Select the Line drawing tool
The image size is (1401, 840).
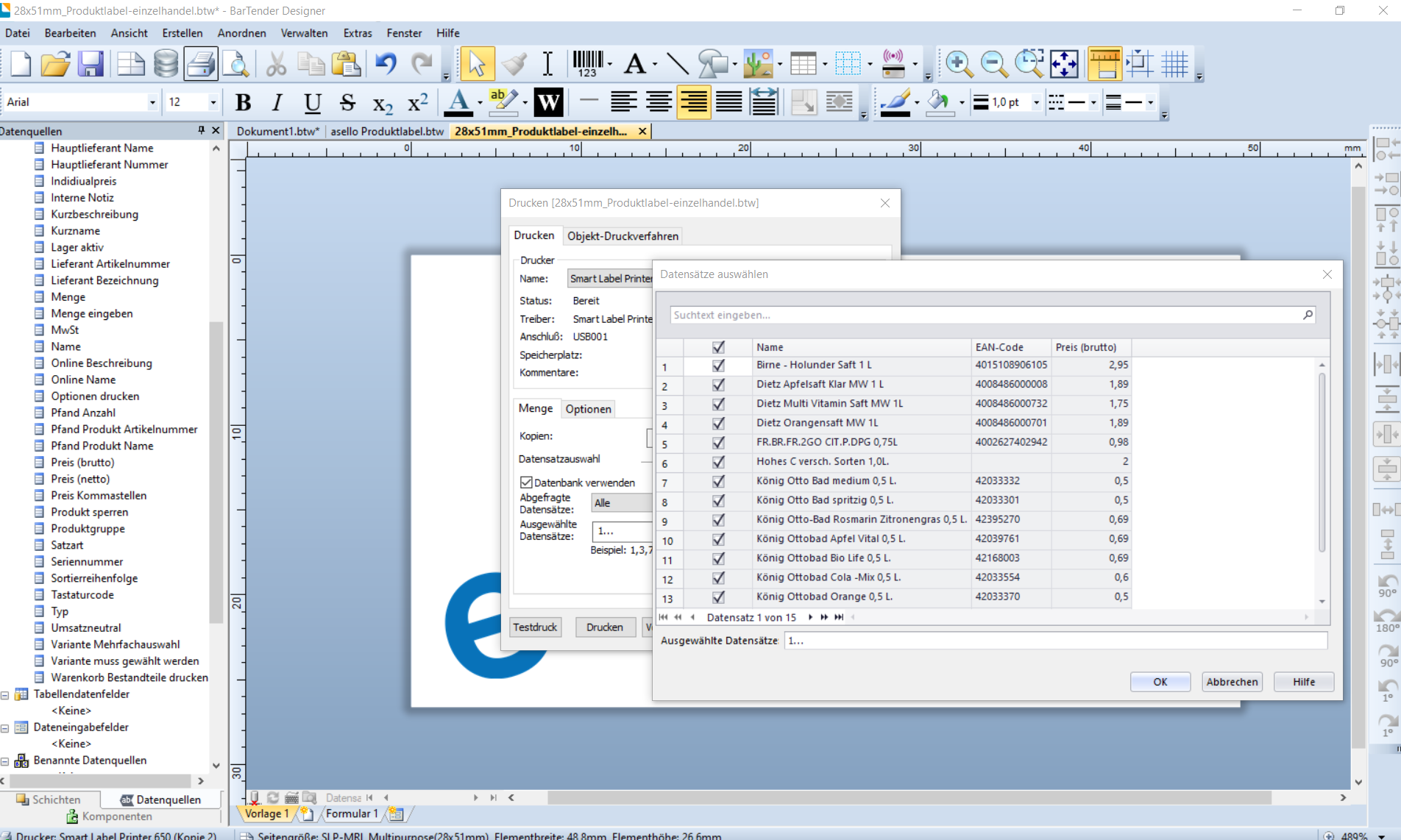coord(677,65)
